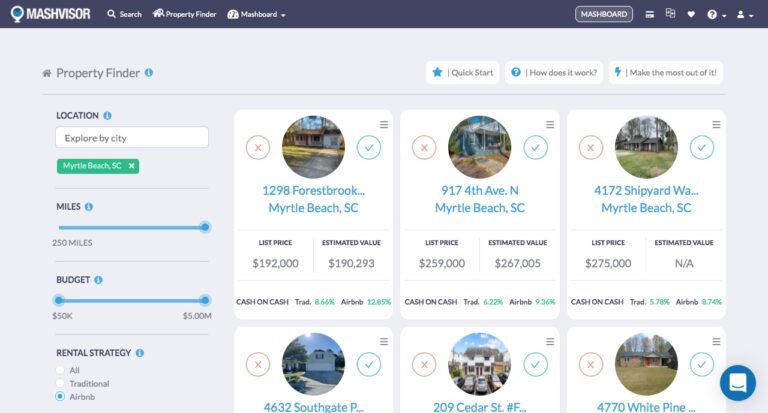Expand the Mashboard dropdown in navbar
The image size is (768, 413).
[x=257, y=14]
